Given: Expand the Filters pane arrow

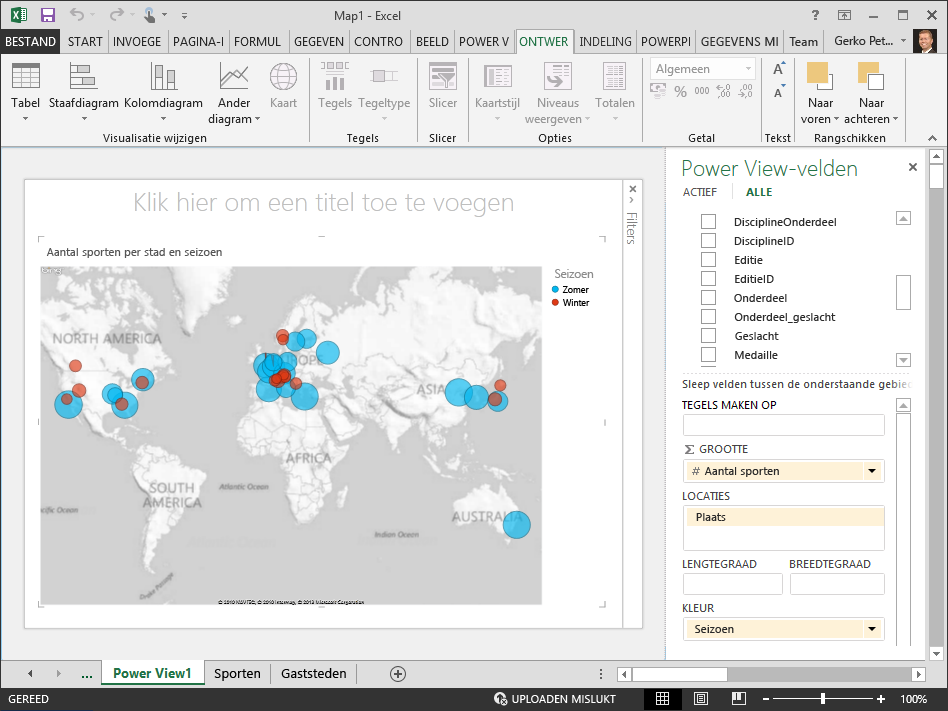Looking at the screenshot, I should [x=632, y=200].
